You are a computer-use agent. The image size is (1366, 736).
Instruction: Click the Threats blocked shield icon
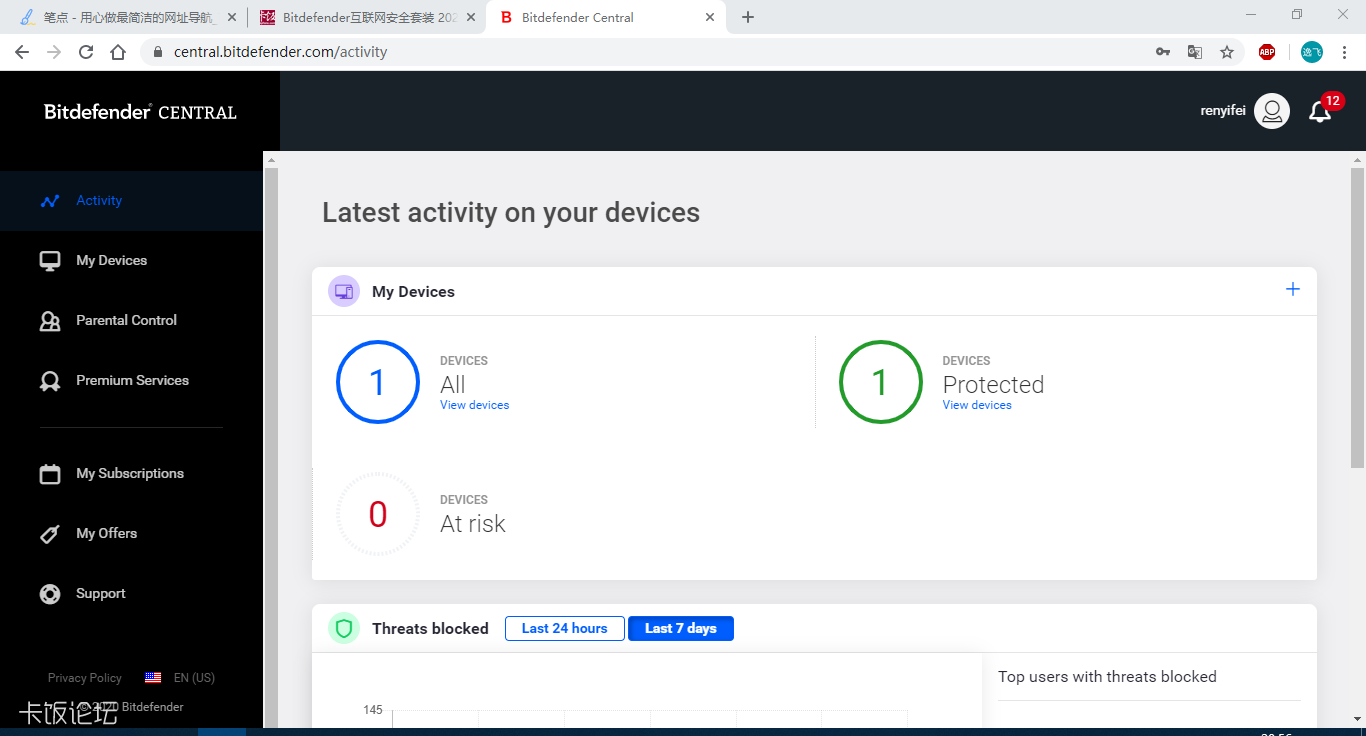click(x=344, y=628)
